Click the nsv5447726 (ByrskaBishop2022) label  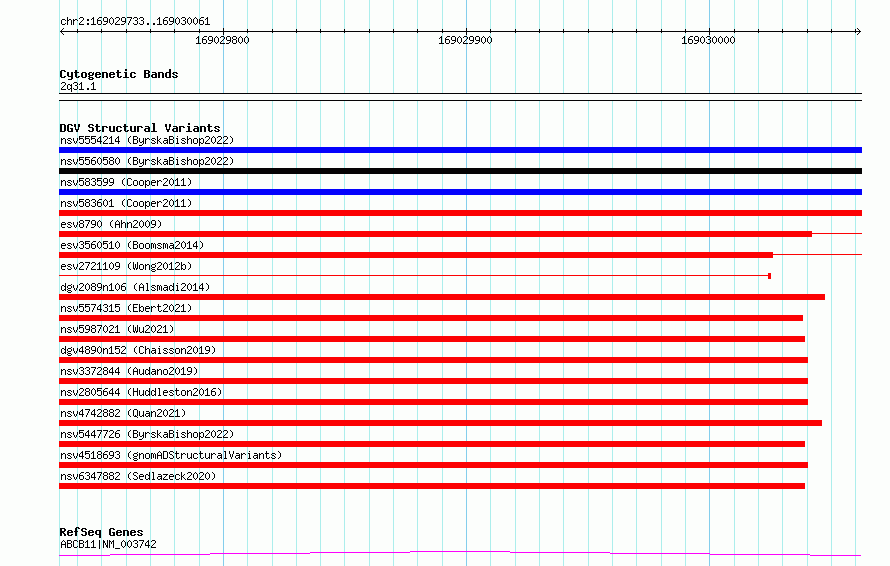click(147, 434)
